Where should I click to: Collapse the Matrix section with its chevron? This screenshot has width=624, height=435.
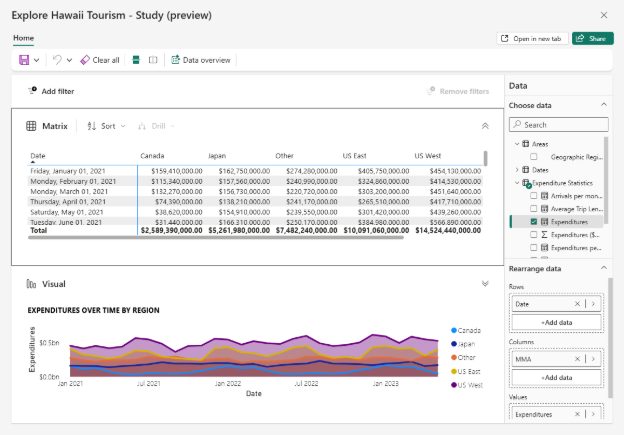coord(485,126)
